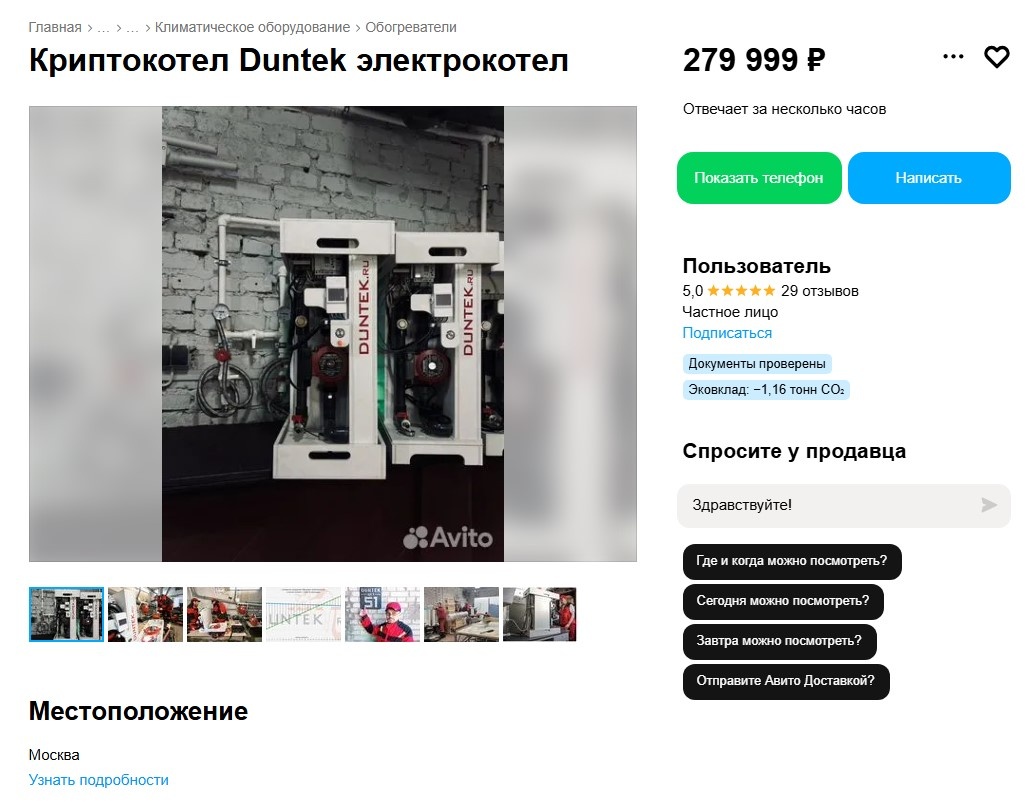View the graph chart thumbnail
1032x810 pixels.
[x=303, y=615]
